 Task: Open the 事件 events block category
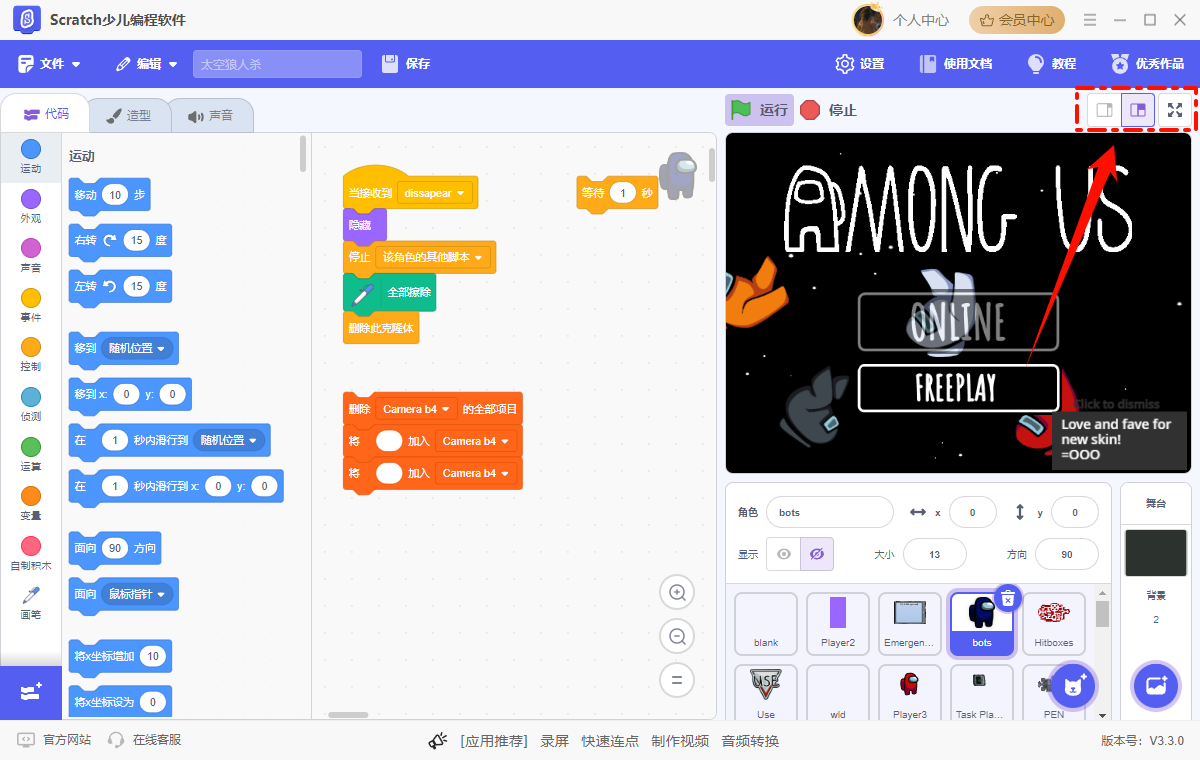coord(31,306)
